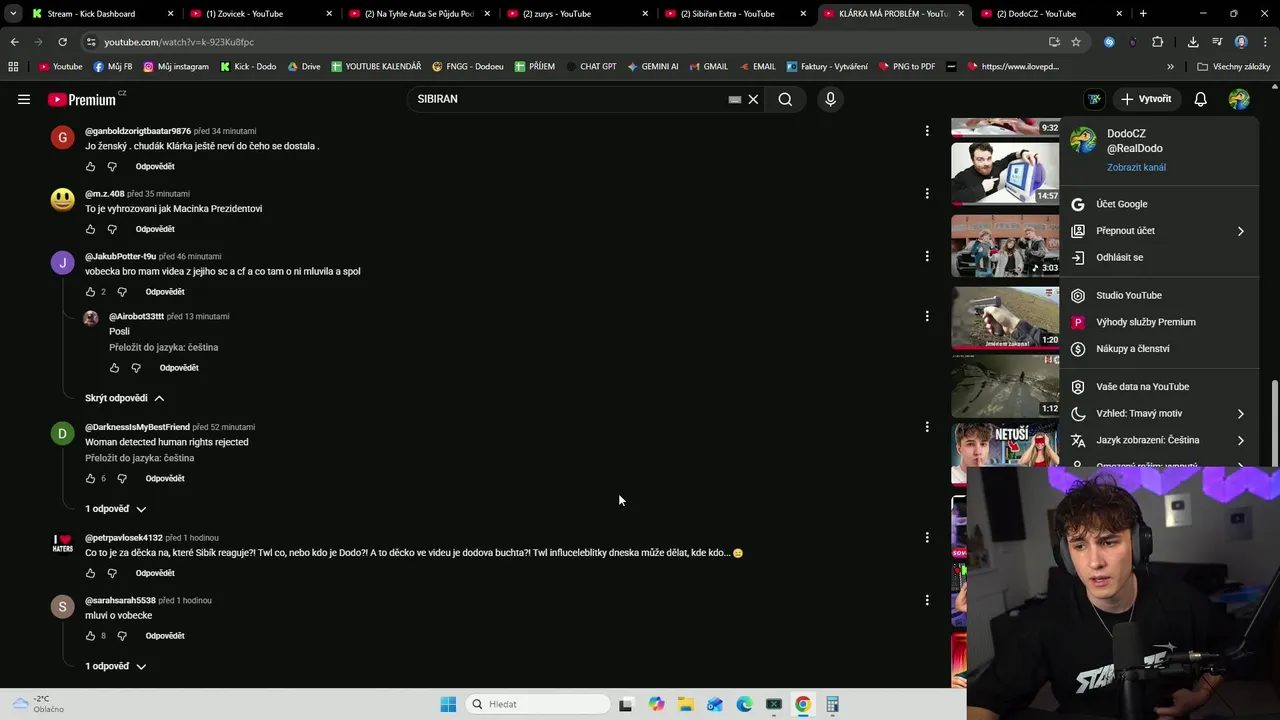Clear the SIBIRAN search text
This screenshot has height=720, width=1280.
pos(753,99)
